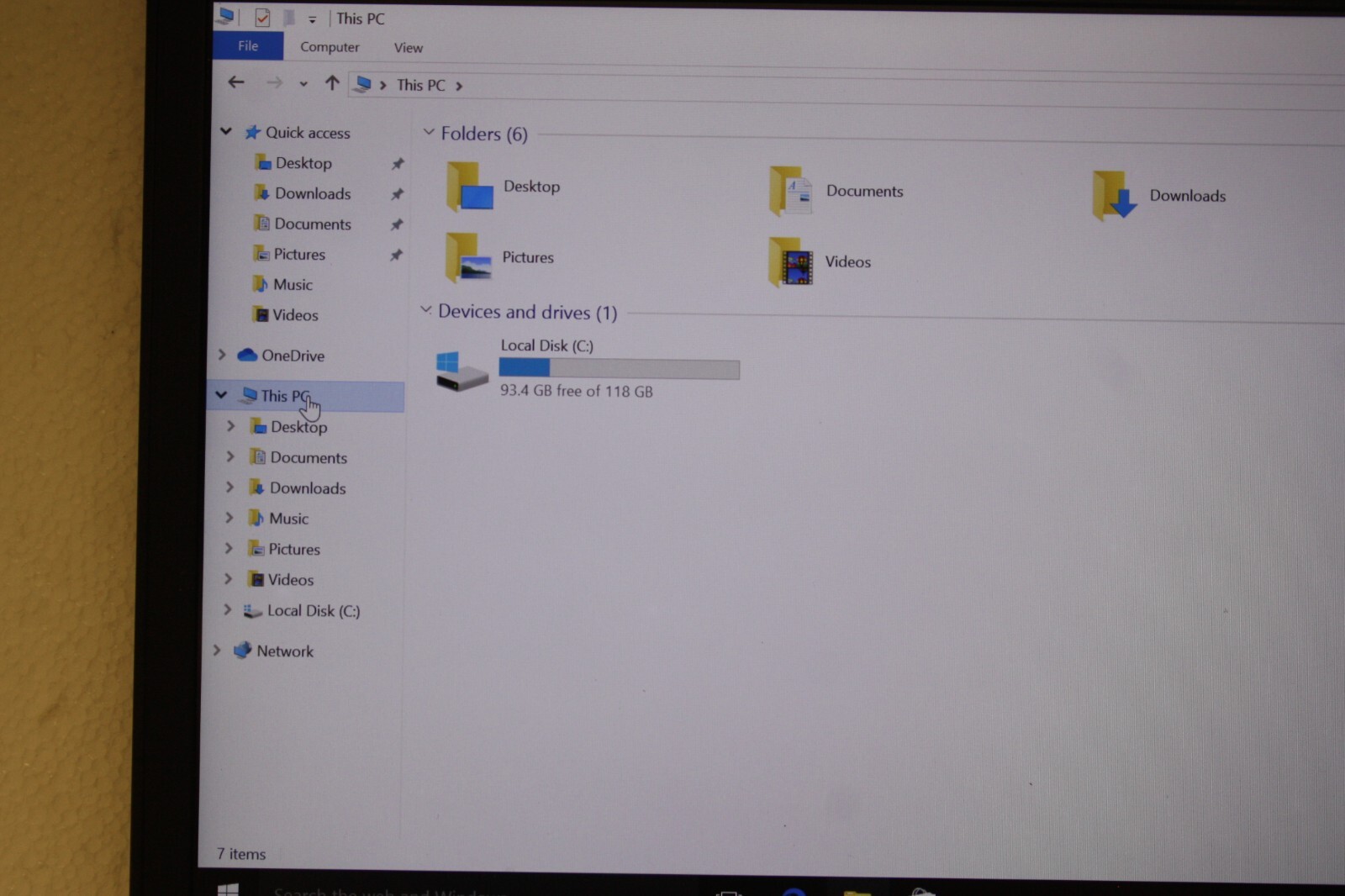Expand Desktop under This PC

[230, 426]
